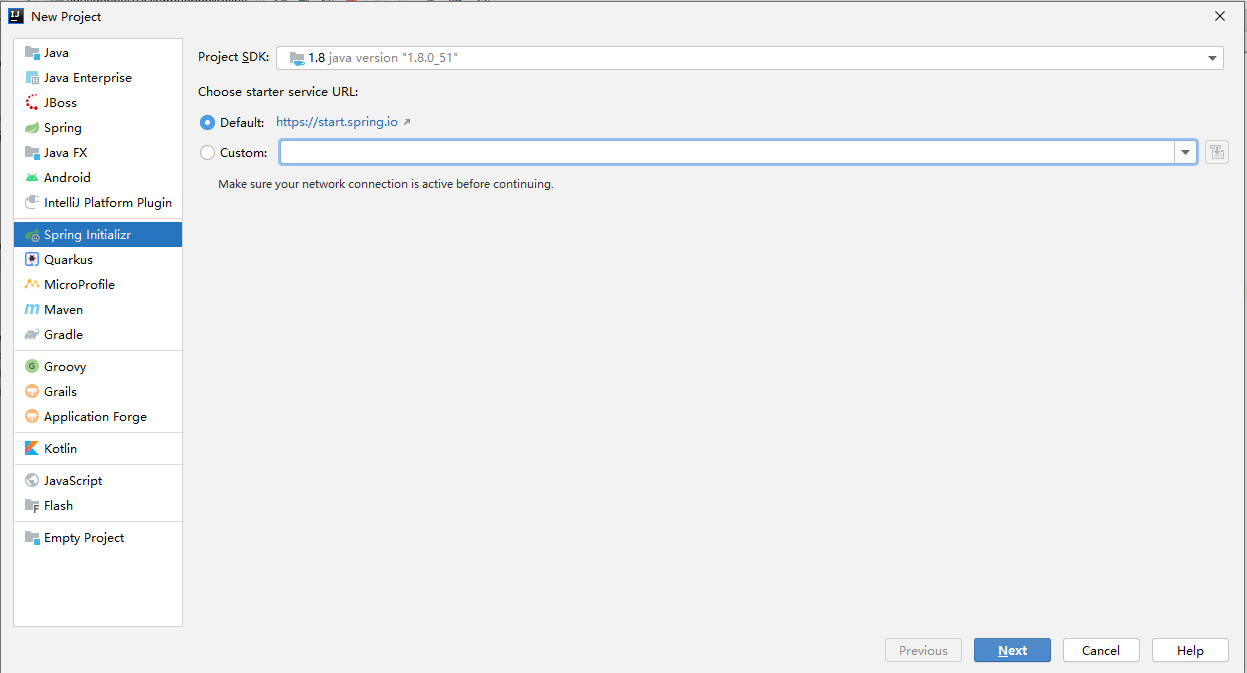
Task: Click the Application Forge icon
Action: [x=32, y=417]
